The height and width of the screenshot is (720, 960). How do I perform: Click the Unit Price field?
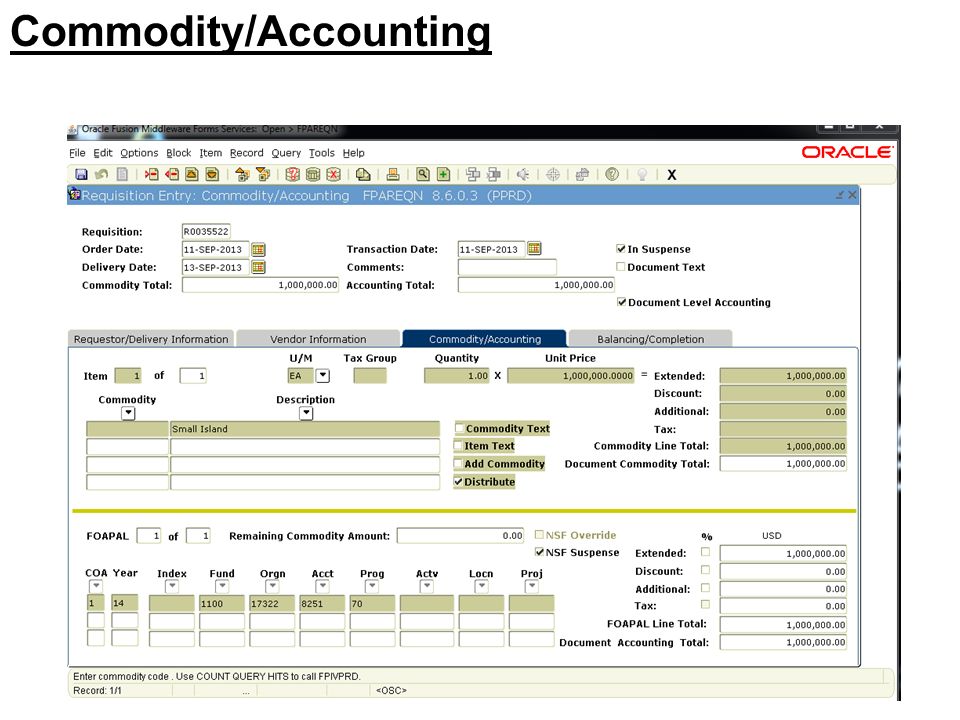click(571, 376)
